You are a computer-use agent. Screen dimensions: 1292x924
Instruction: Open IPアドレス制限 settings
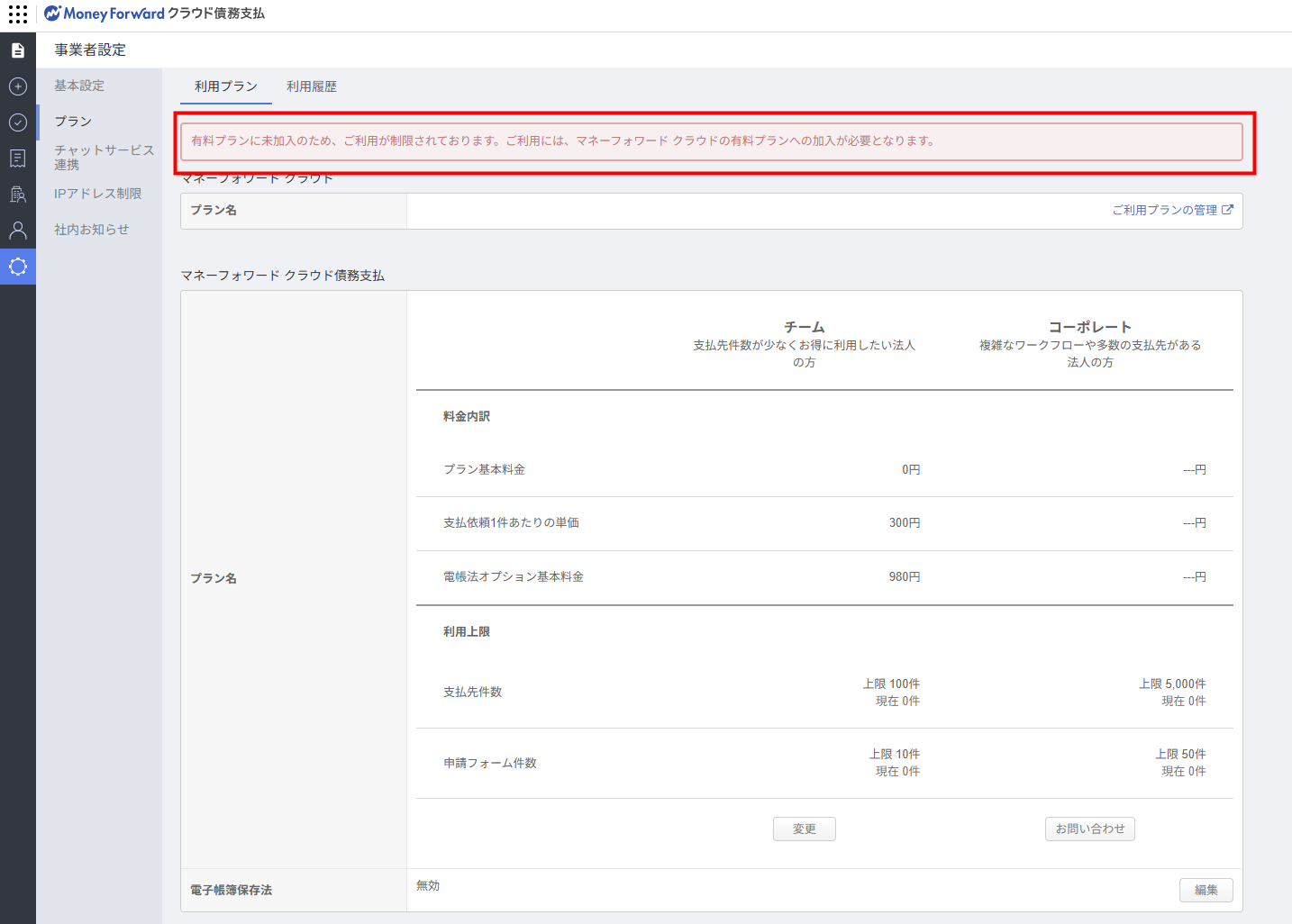tap(97, 194)
